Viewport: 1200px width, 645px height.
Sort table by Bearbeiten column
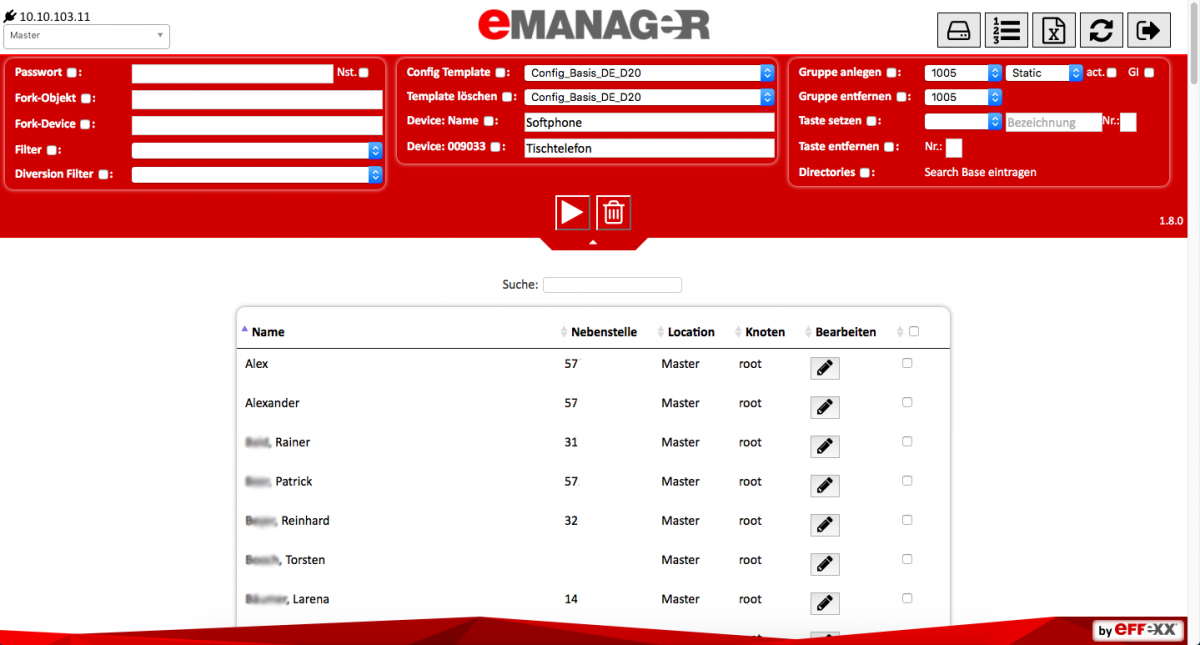coord(846,332)
